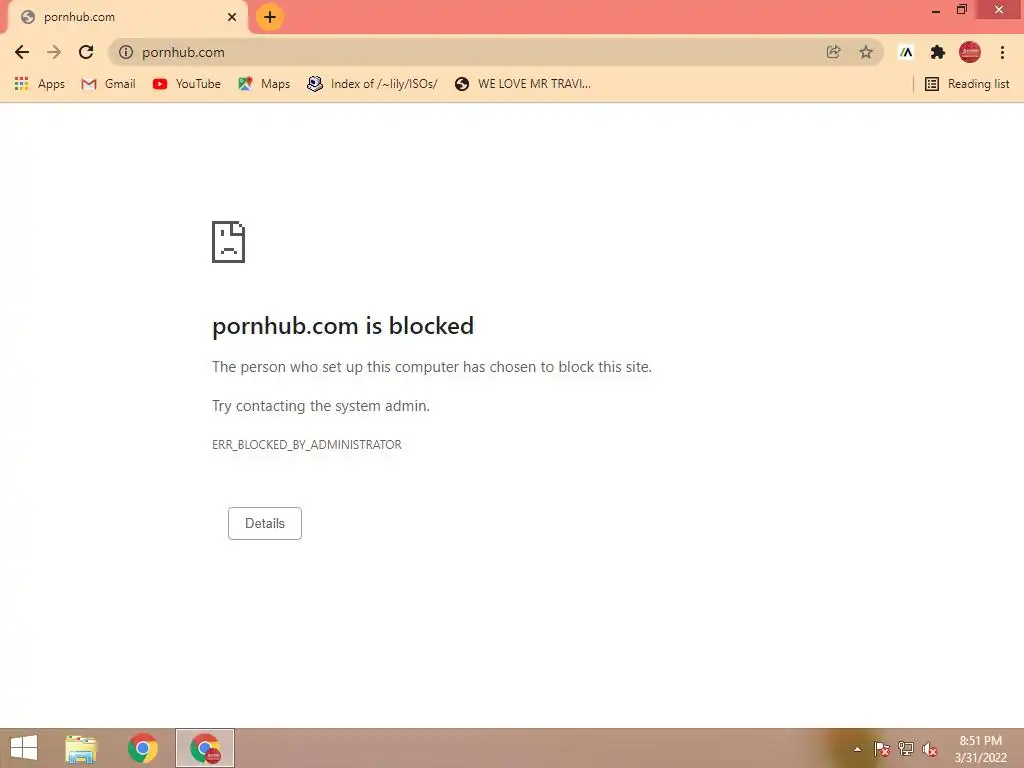Open the Apps bookmark shortcut
This screenshot has height=768, width=1024.
[x=40, y=84]
